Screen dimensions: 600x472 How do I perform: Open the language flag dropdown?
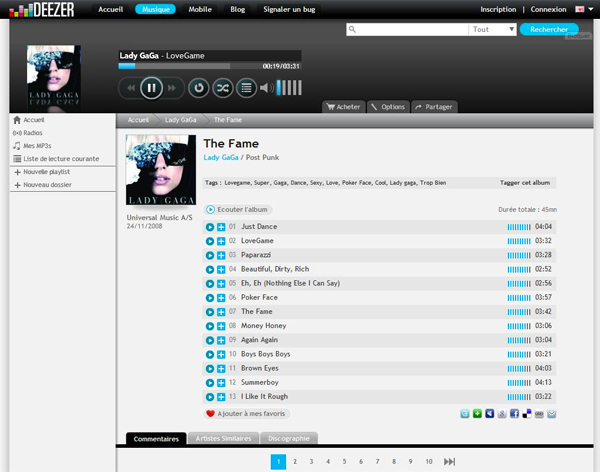(x=584, y=9)
